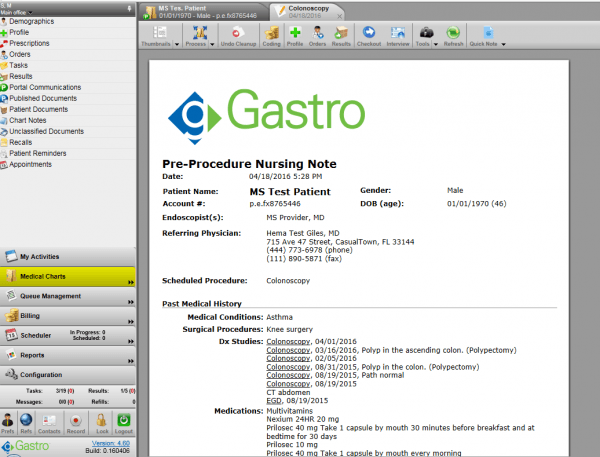This screenshot has width=600, height=457.
Task: Switch to the MS Test Patient tab
Action: coord(203,12)
